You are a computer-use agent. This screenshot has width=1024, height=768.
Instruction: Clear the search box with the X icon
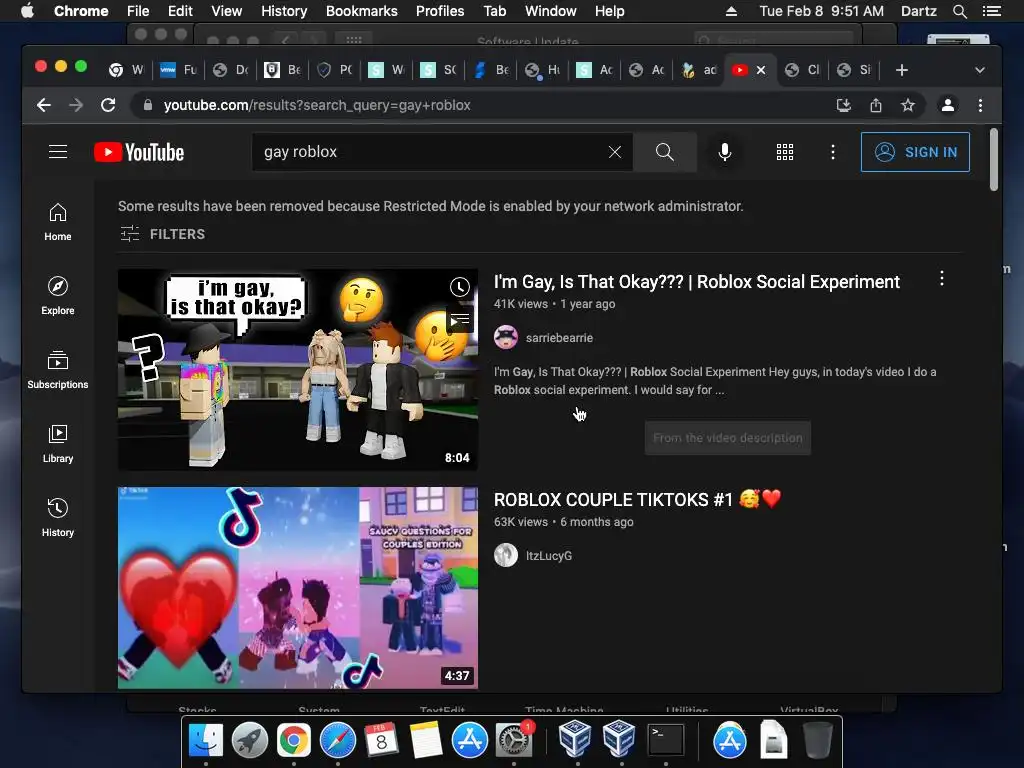[x=615, y=152]
